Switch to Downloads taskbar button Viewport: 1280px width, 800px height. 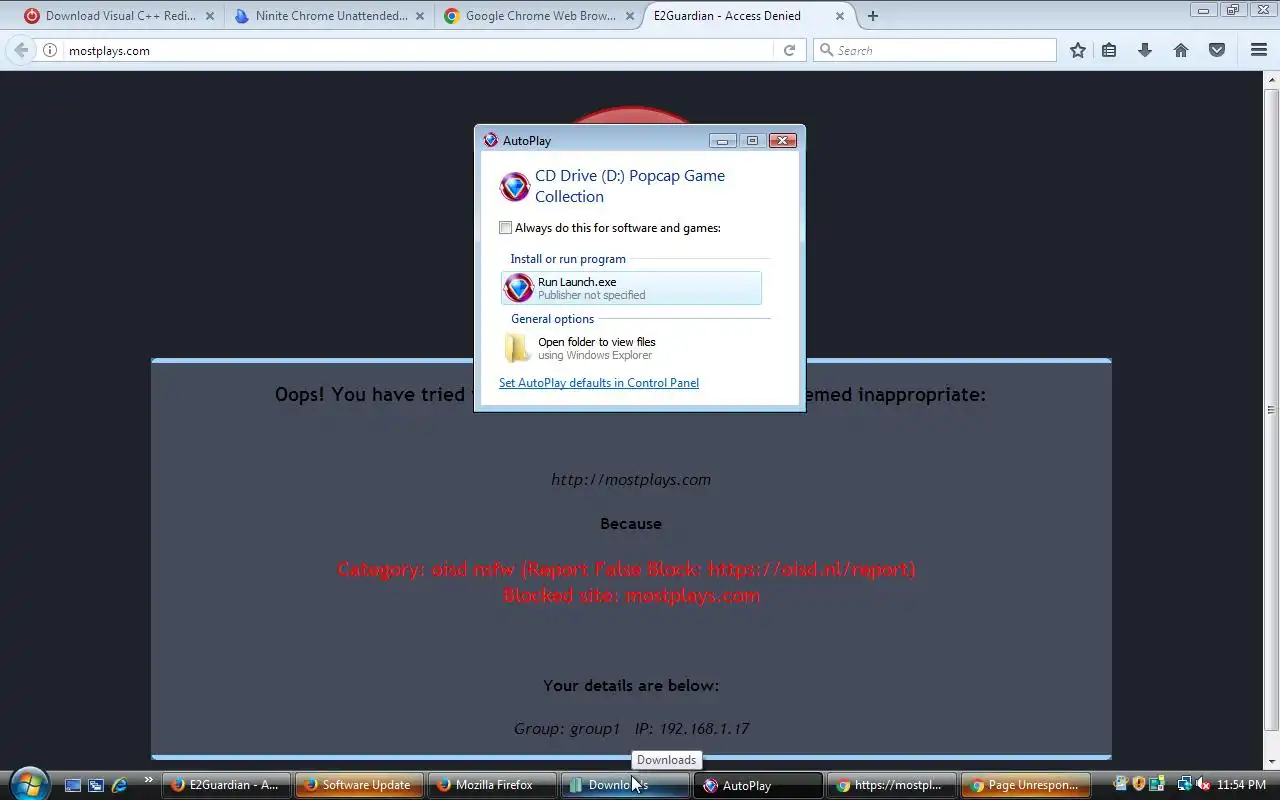point(625,785)
